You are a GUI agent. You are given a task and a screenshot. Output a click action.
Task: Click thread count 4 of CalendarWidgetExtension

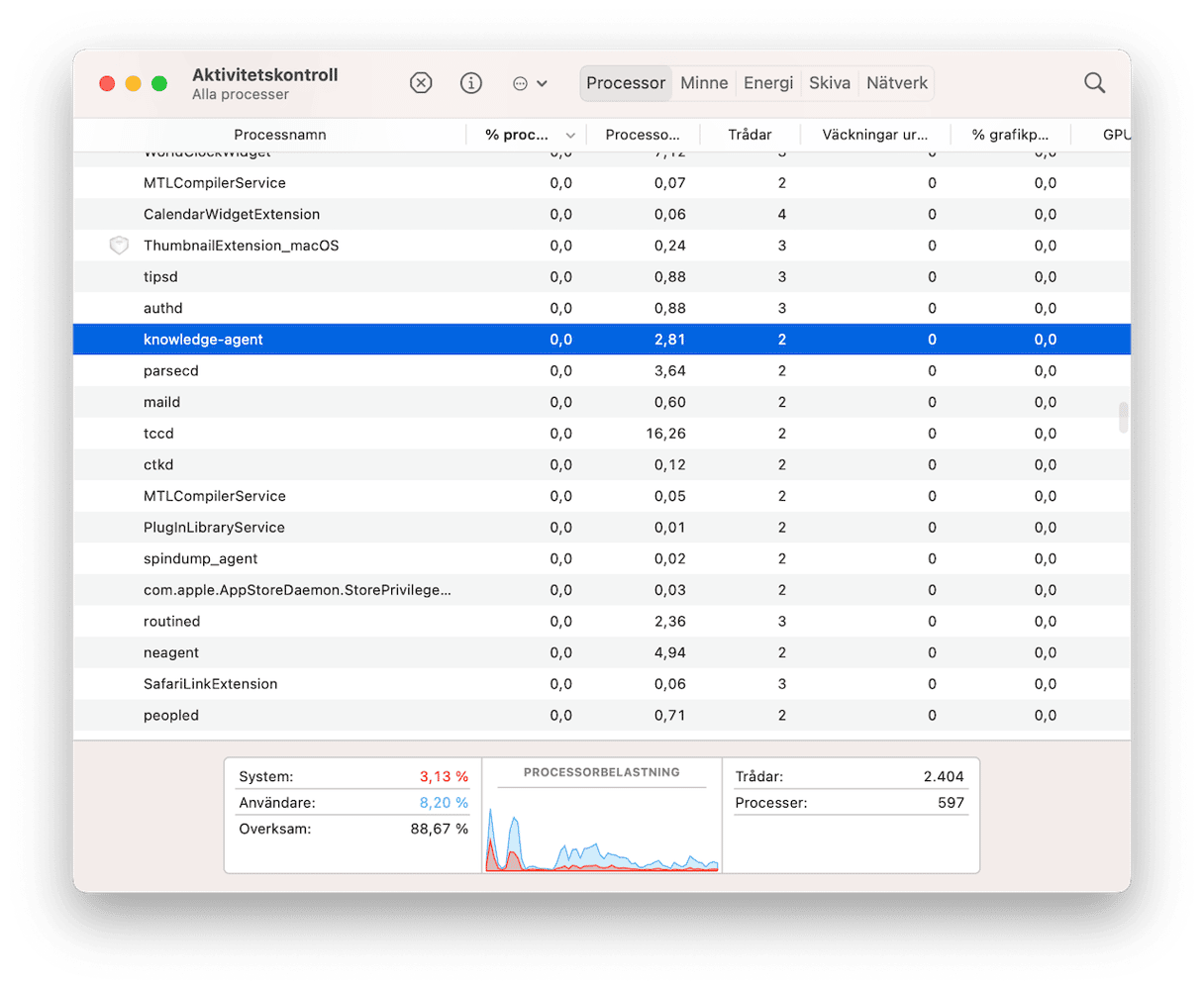782,214
